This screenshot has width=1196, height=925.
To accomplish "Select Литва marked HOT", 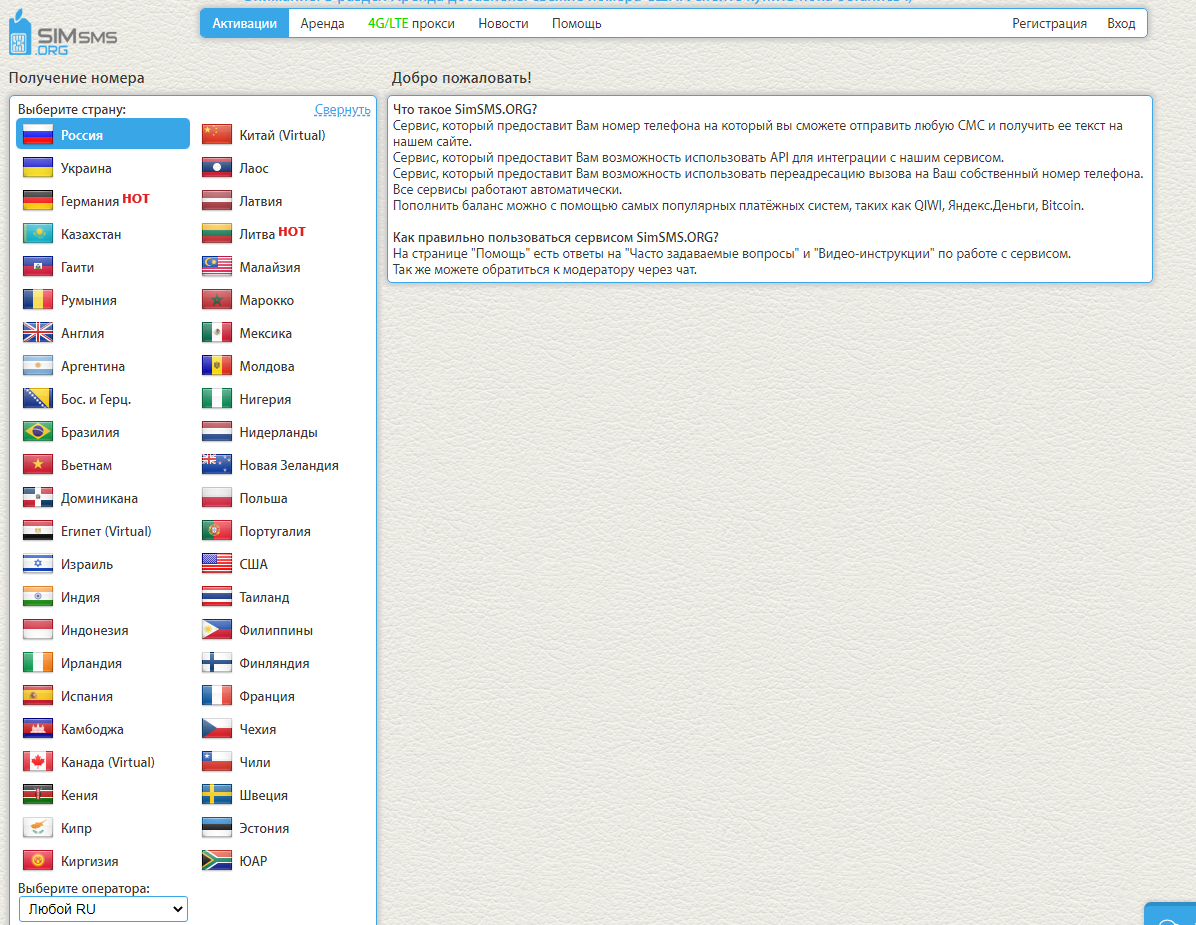I will (x=260, y=234).
